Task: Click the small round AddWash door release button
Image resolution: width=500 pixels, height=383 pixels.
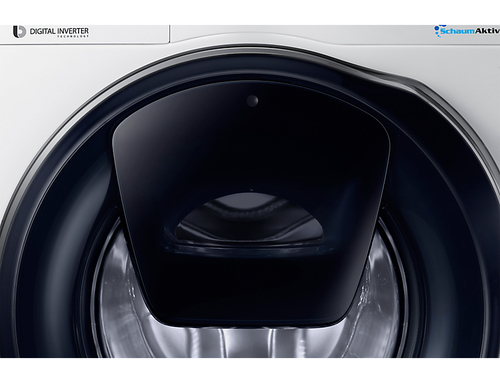Action: (x=252, y=100)
